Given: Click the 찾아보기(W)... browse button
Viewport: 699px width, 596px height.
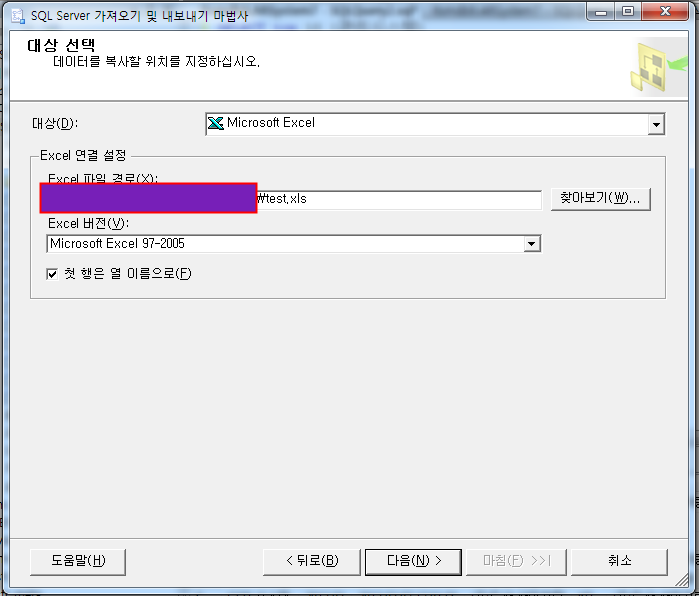Looking at the screenshot, I should 600,198.
